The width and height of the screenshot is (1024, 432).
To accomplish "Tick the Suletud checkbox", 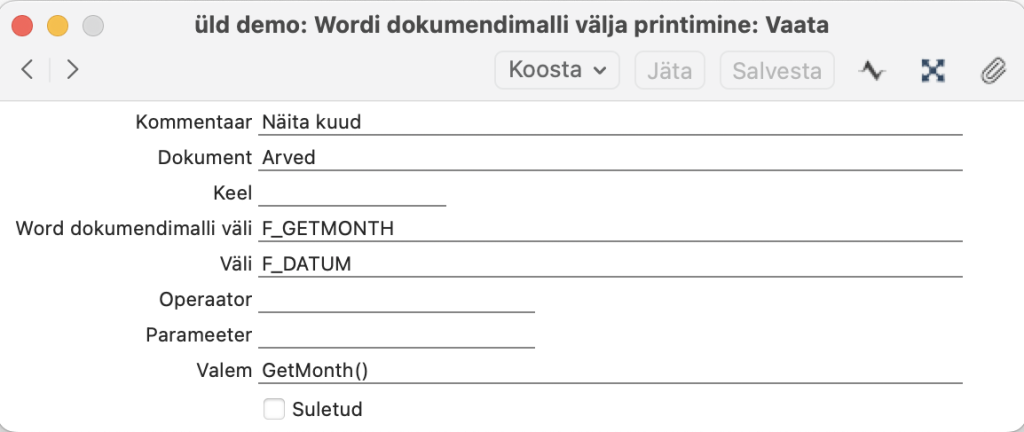I will 273,408.
